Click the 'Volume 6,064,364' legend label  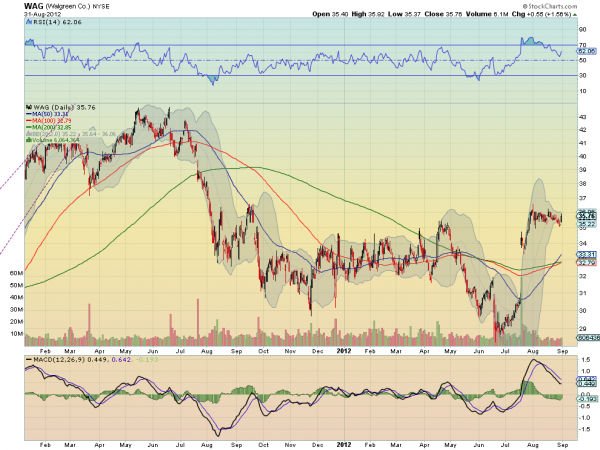click(x=55, y=140)
